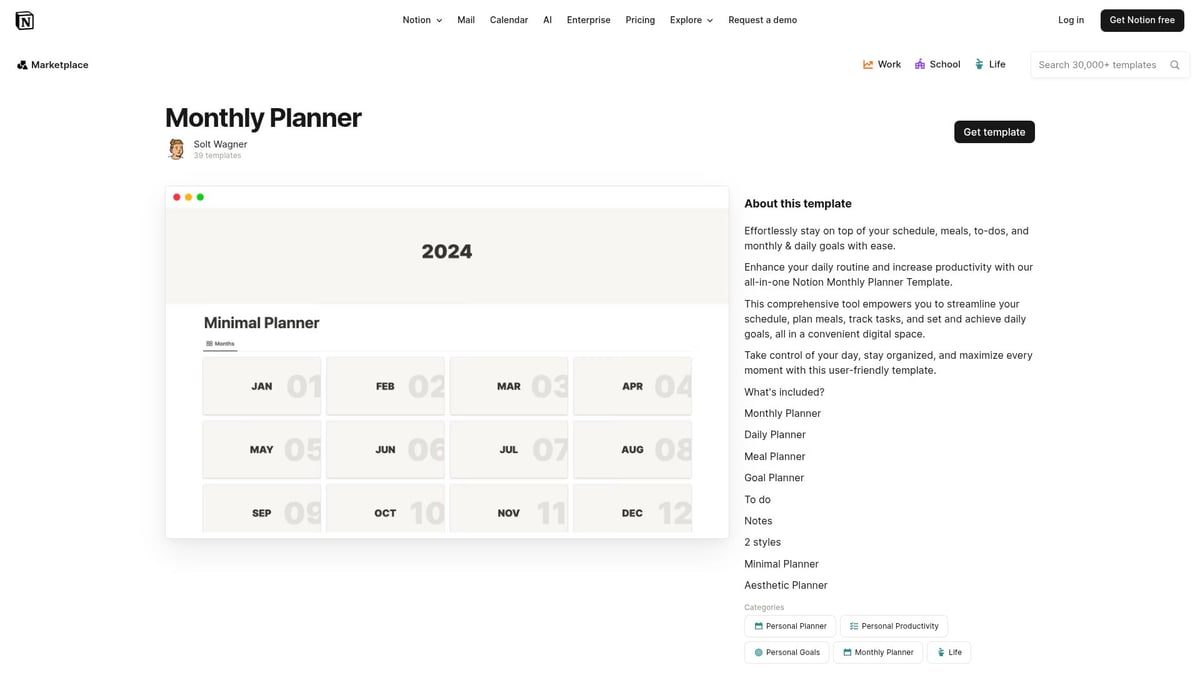The image size is (1200, 675).
Task: Select the Months tab in the planner preview
Action: click(x=220, y=343)
